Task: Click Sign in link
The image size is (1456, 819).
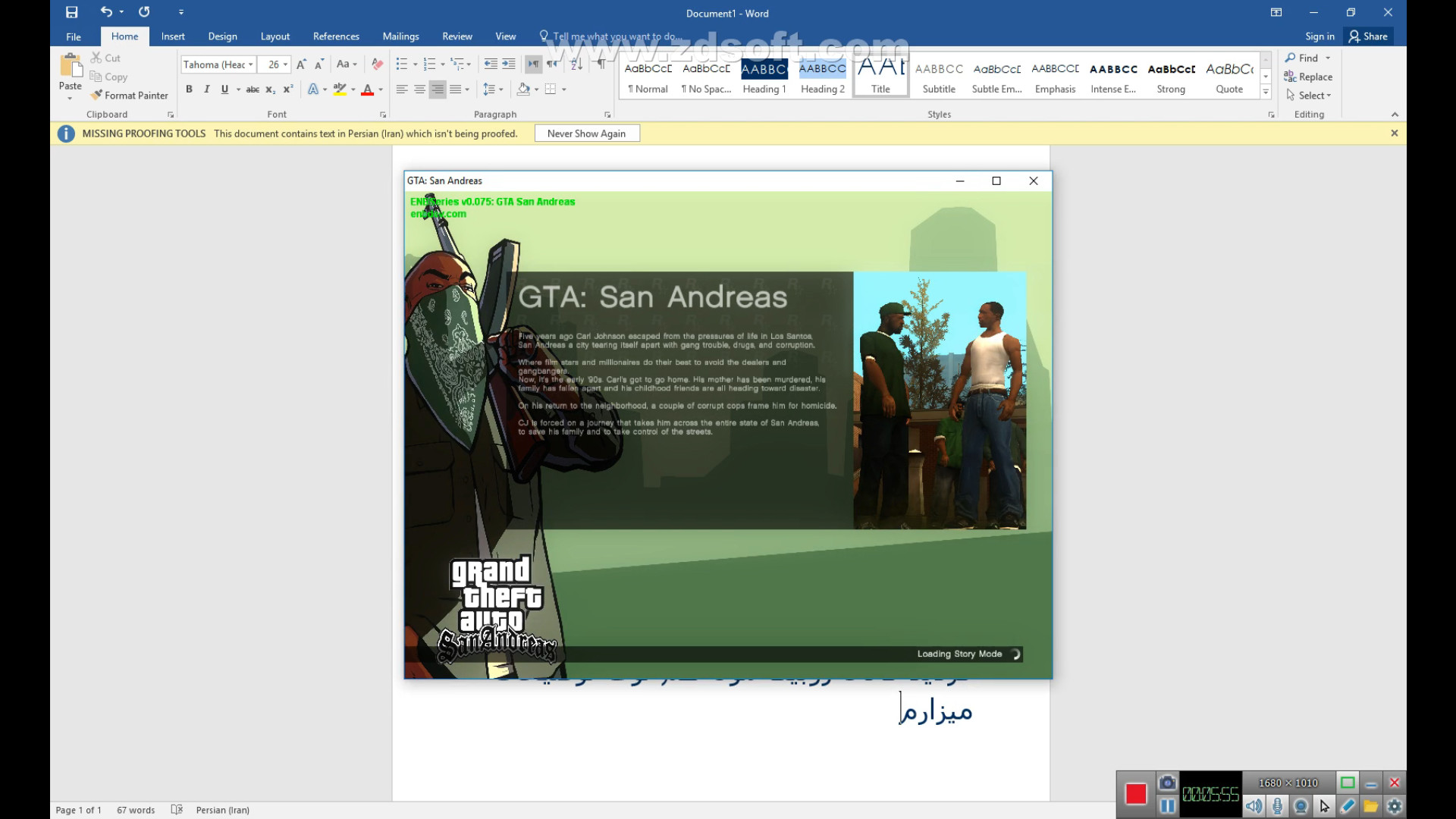Action: coord(1319,36)
